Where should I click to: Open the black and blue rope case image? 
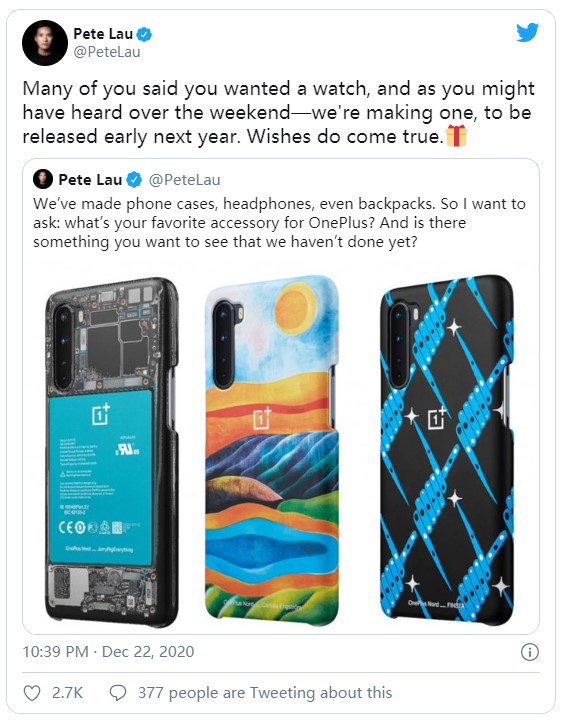[x=446, y=450]
